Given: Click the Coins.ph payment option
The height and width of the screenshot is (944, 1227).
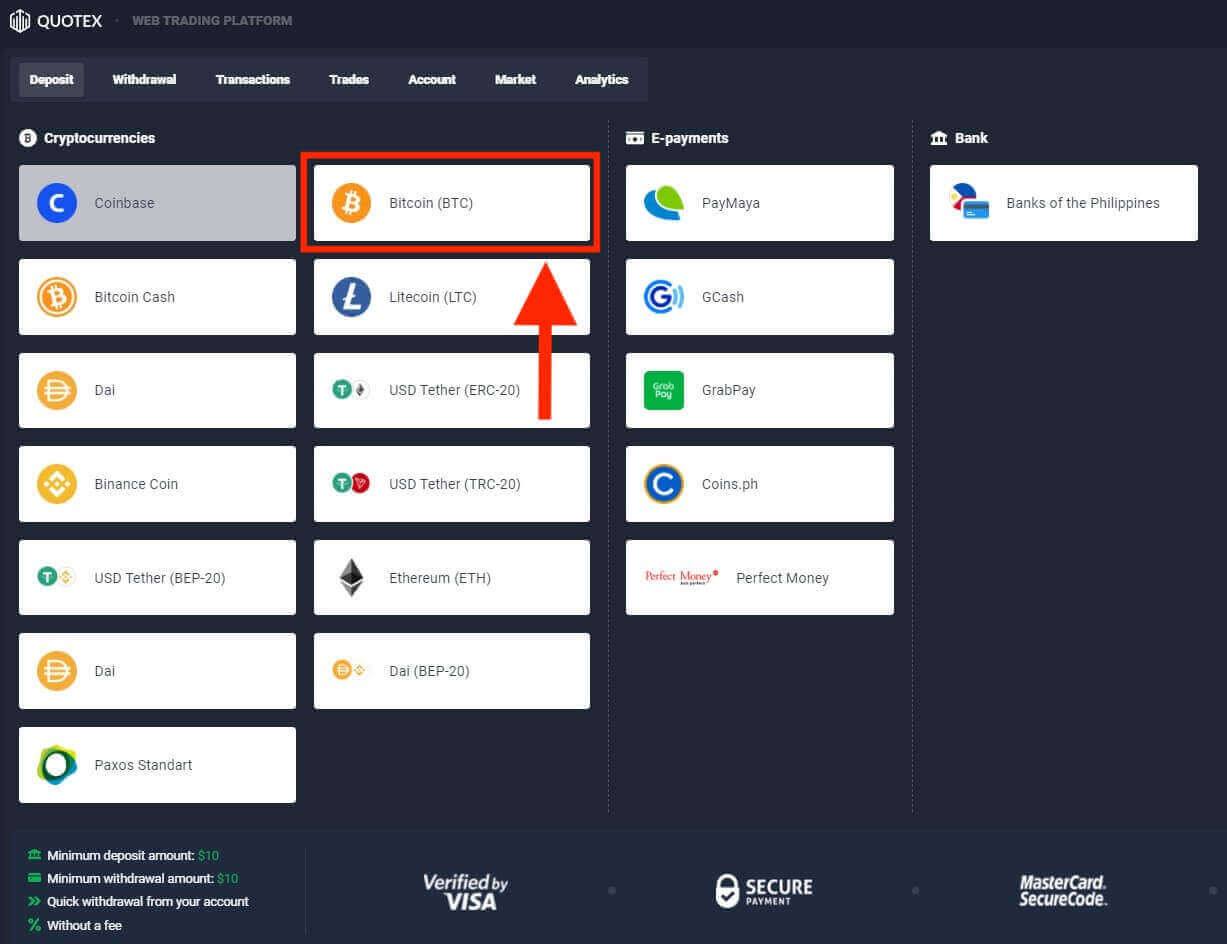Looking at the screenshot, I should coord(759,484).
